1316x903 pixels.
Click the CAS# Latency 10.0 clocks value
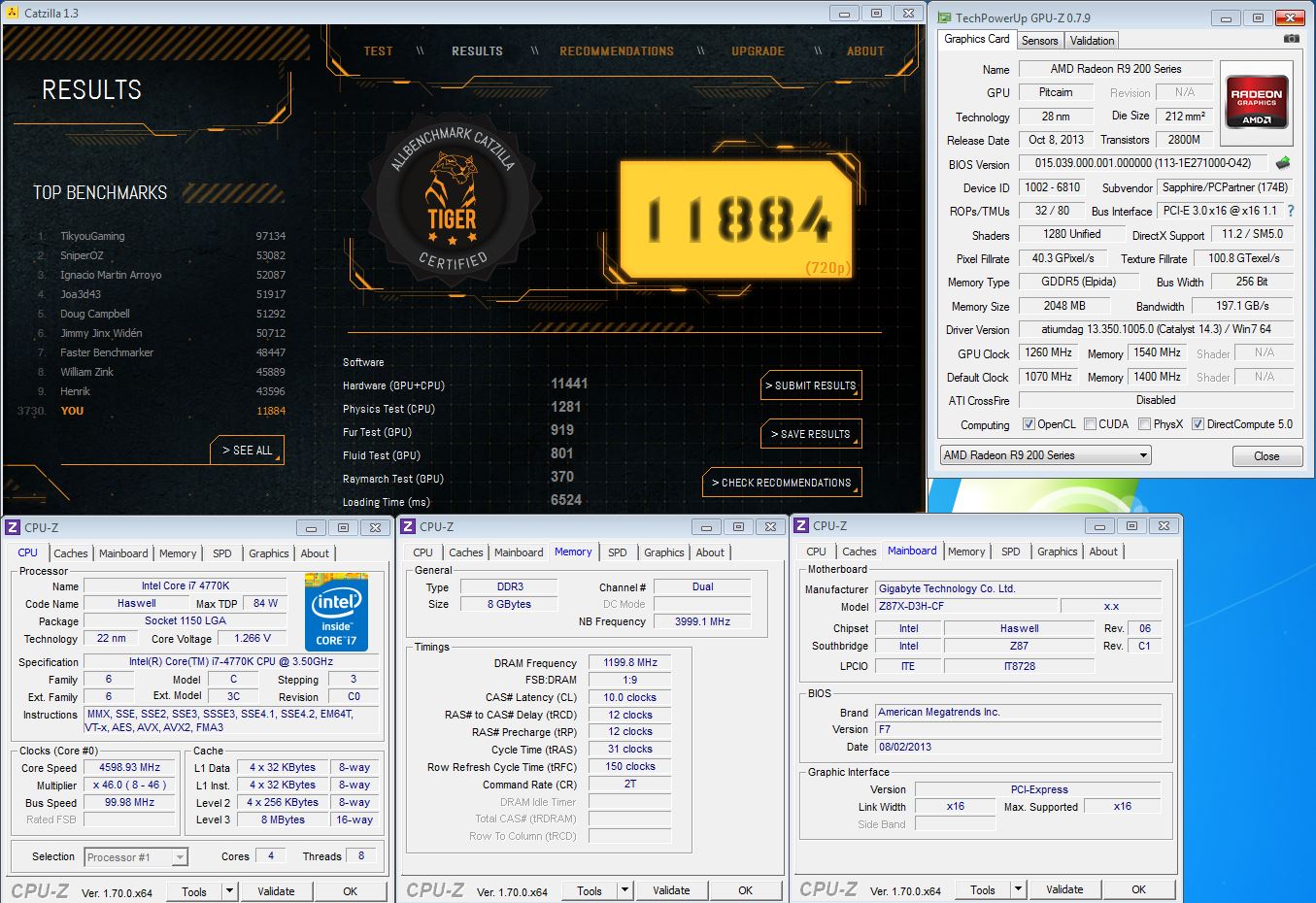pos(629,697)
